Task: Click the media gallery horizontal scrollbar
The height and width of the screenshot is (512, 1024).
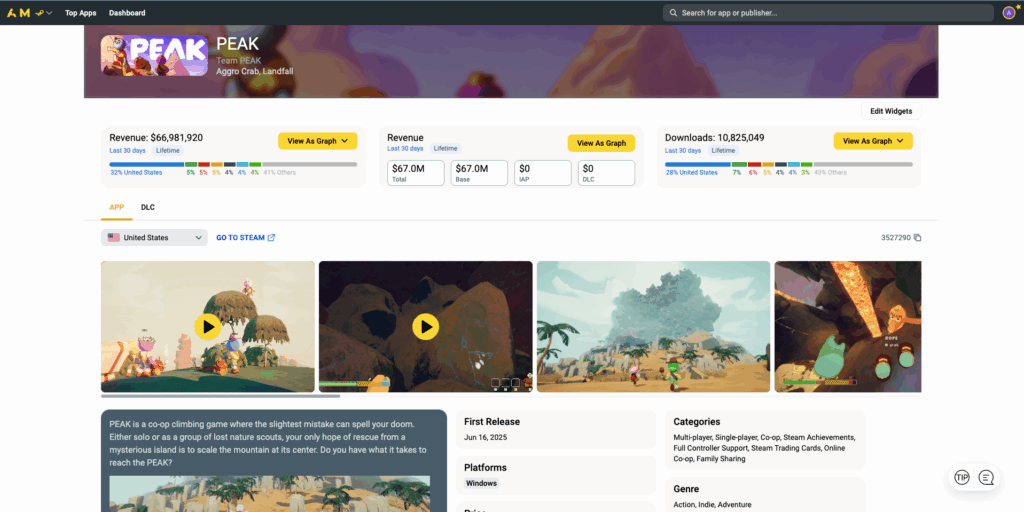Action: point(220,396)
